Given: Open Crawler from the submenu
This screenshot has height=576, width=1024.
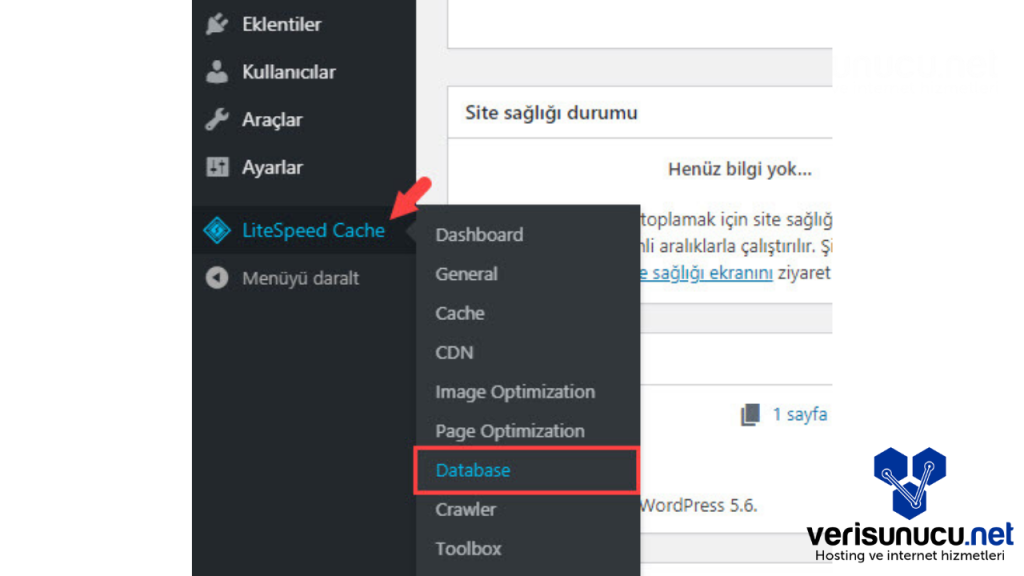Looking at the screenshot, I should [465, 509].
